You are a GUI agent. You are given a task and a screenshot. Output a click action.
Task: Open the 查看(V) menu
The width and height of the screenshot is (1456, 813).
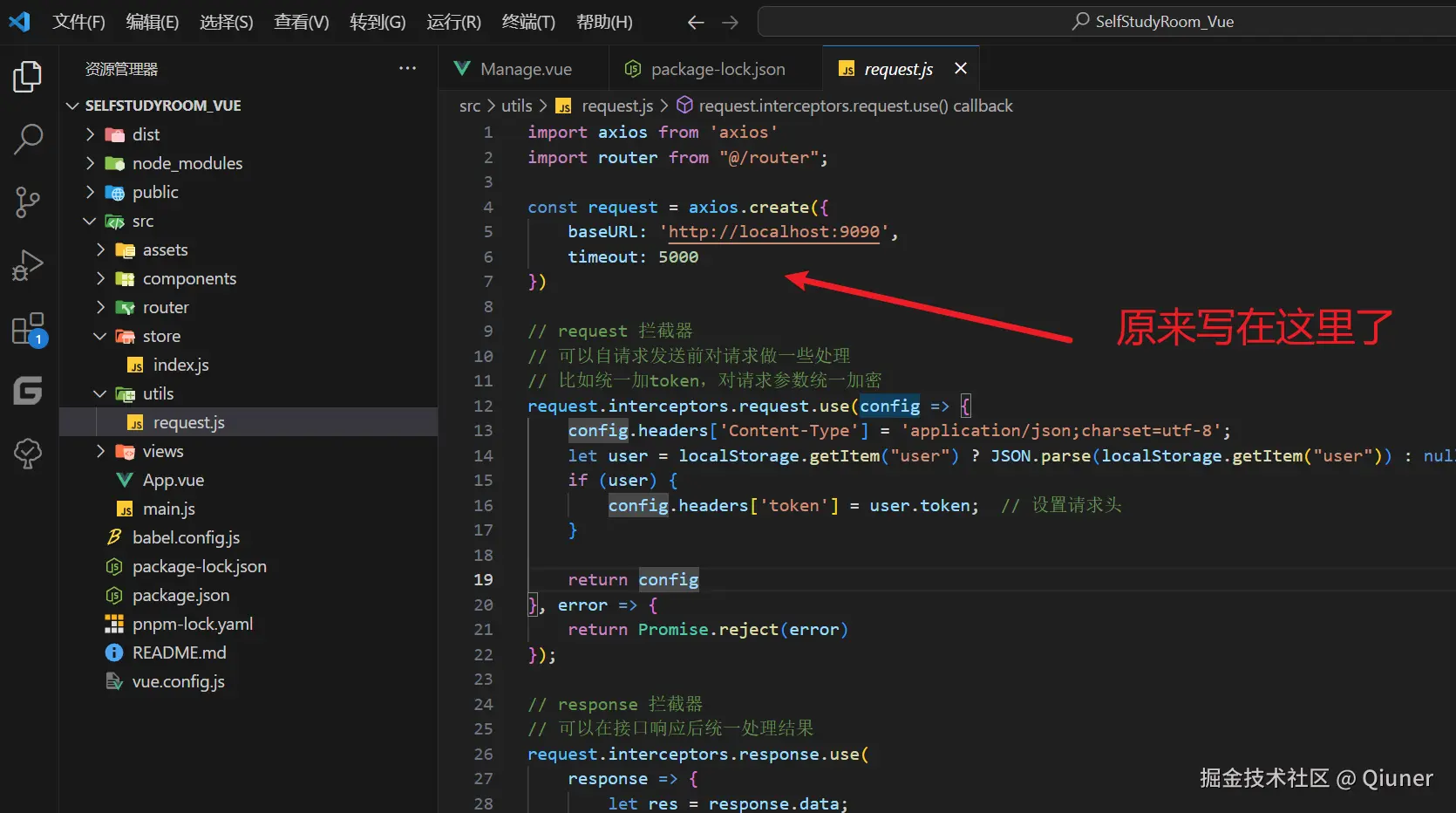point(302,22)
